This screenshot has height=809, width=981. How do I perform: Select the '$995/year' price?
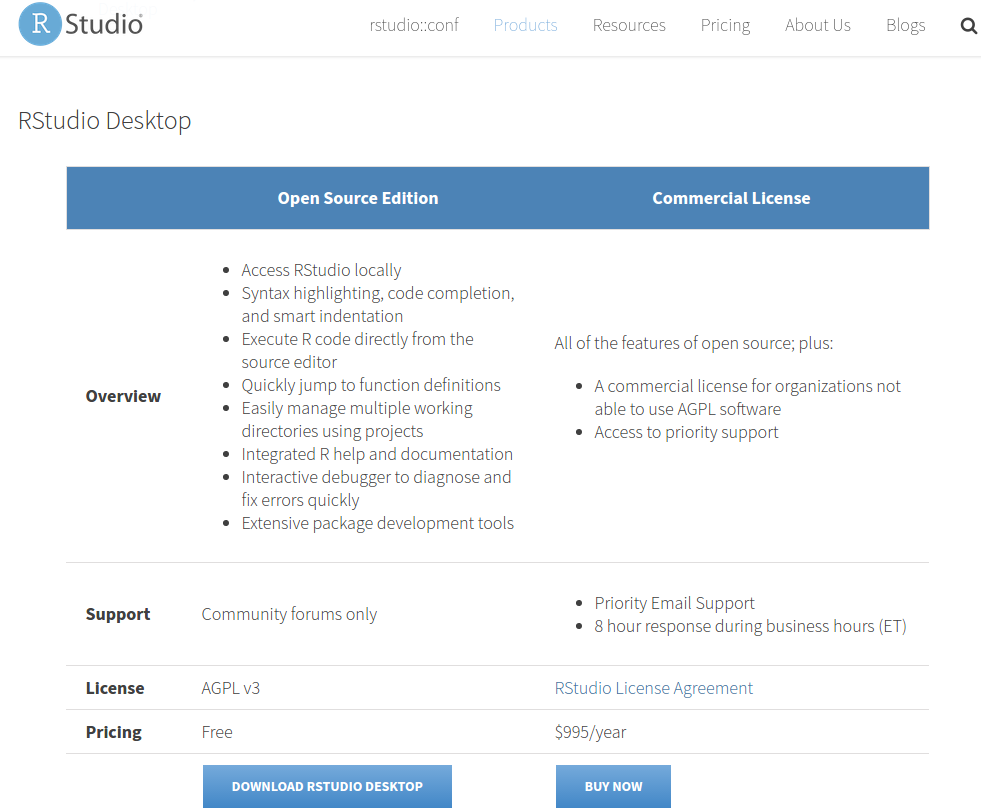(590, 732)
